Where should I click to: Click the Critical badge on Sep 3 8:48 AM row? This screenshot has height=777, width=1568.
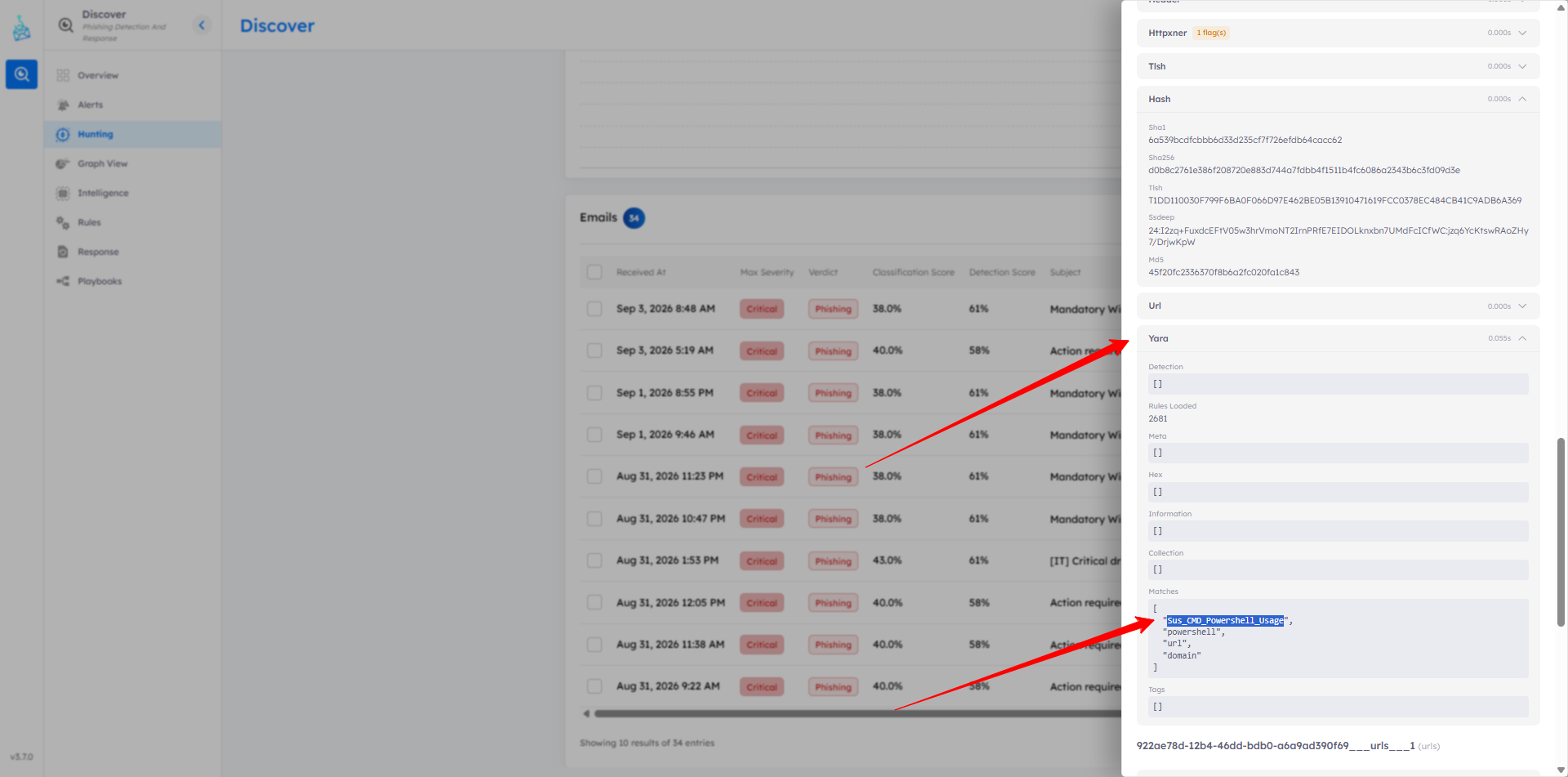762,309
